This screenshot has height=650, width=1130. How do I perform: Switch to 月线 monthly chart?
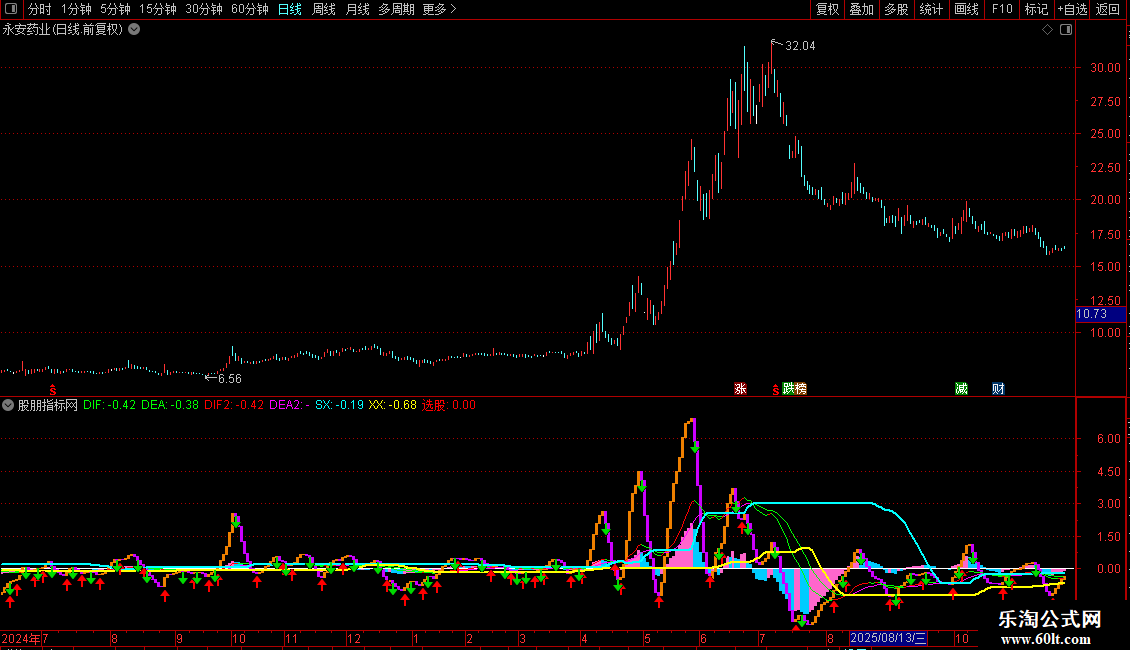pyautogui.click(x=357, y=9)
